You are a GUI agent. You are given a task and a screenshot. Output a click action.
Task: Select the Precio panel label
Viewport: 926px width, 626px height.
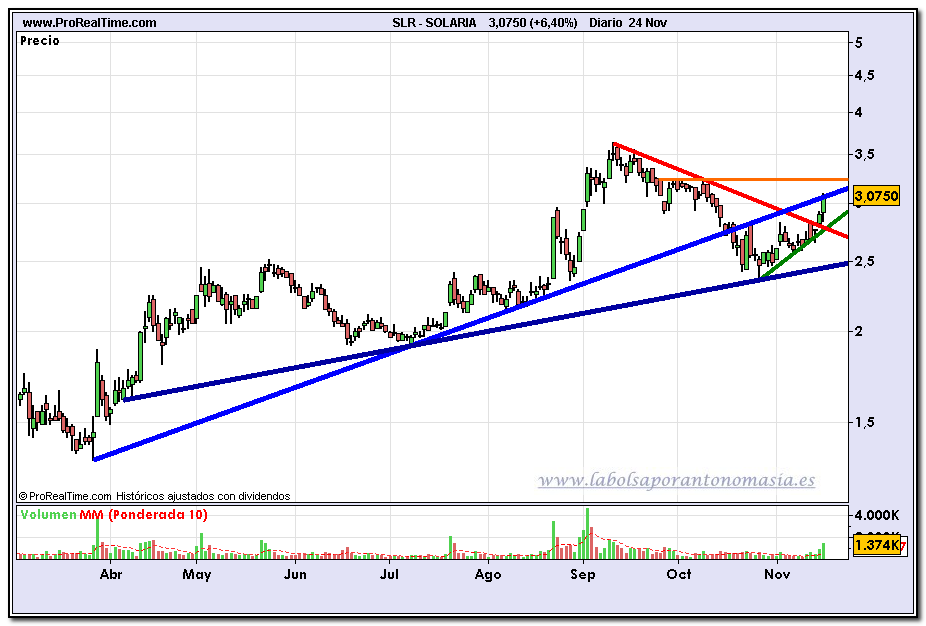pos(40,41)
